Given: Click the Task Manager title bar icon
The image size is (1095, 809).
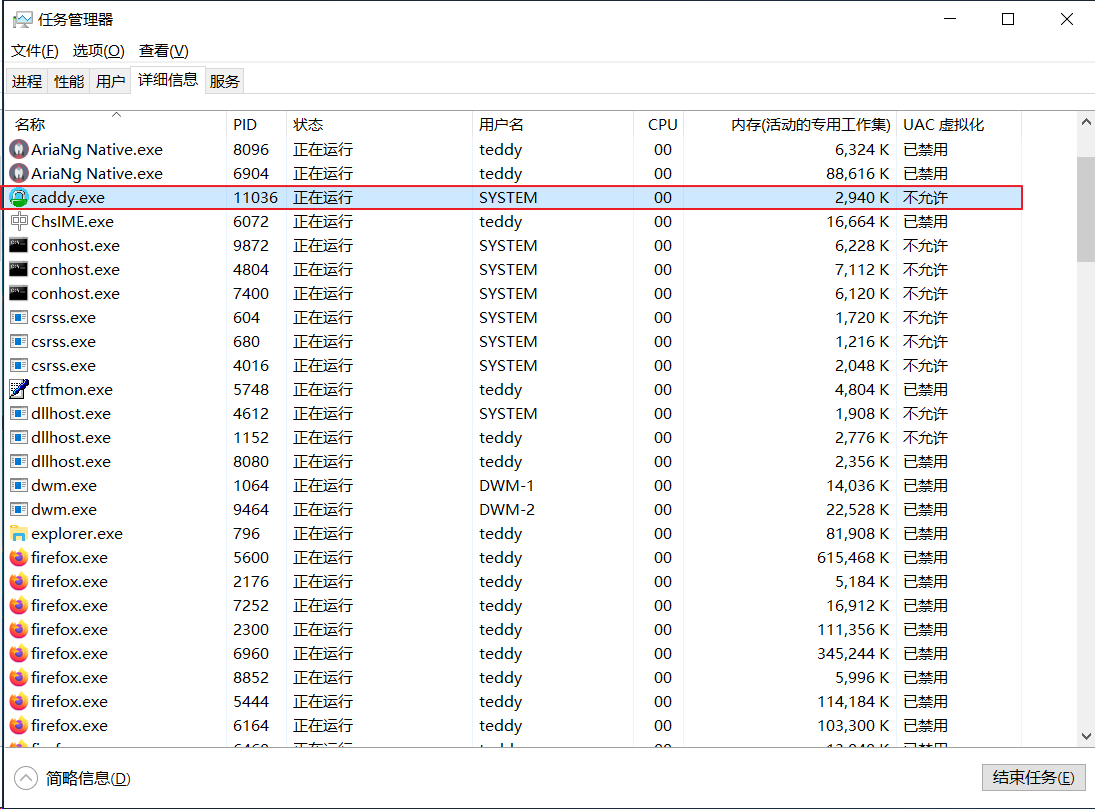Looking at the screenshot, I should pos(22,20).
